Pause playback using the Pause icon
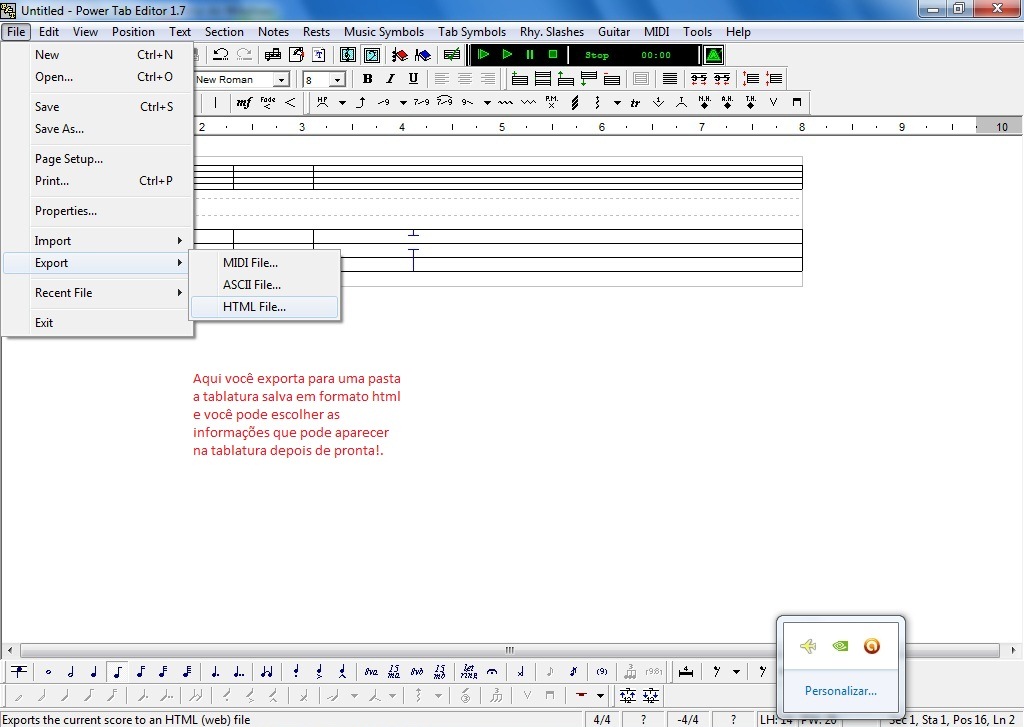The width and height of the screenshot is (1024, 727). point(528,55)
